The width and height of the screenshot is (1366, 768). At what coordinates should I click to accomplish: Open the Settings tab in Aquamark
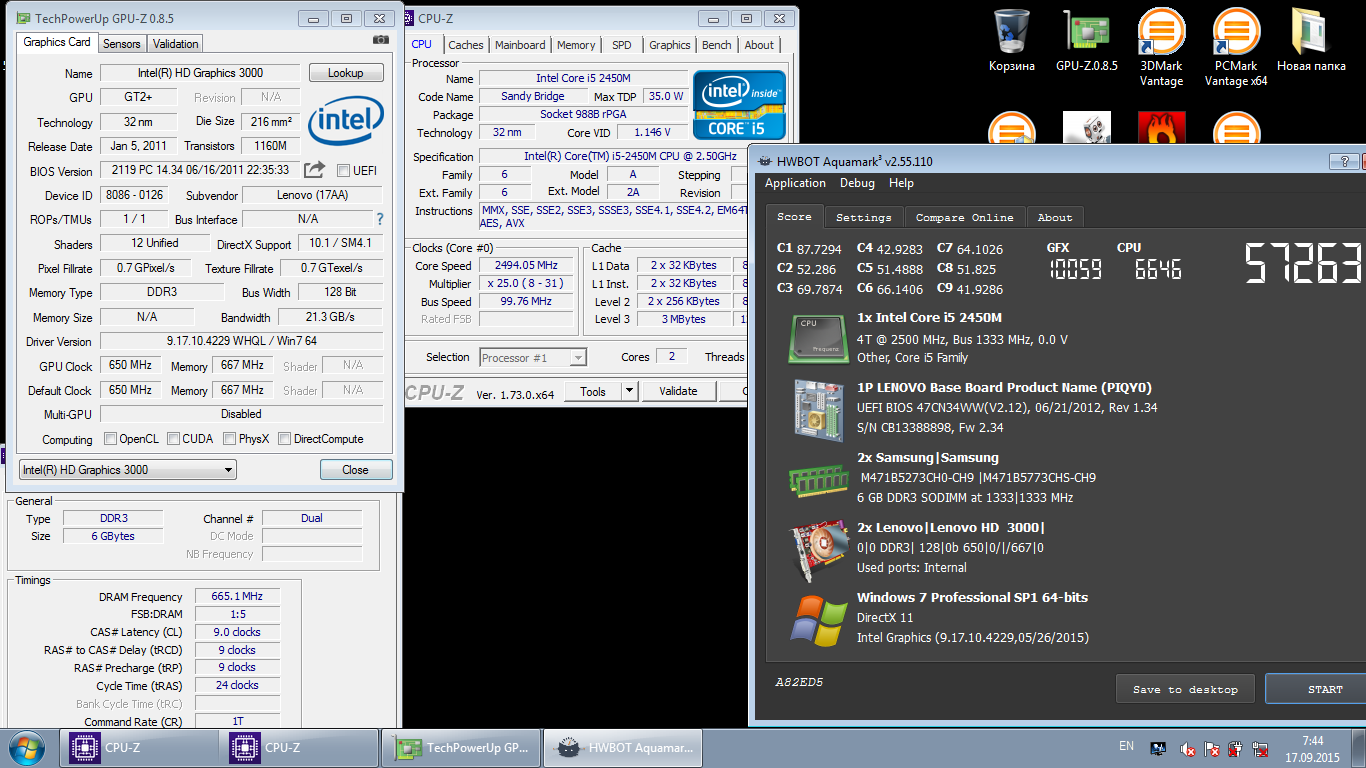tap(863, 217)
